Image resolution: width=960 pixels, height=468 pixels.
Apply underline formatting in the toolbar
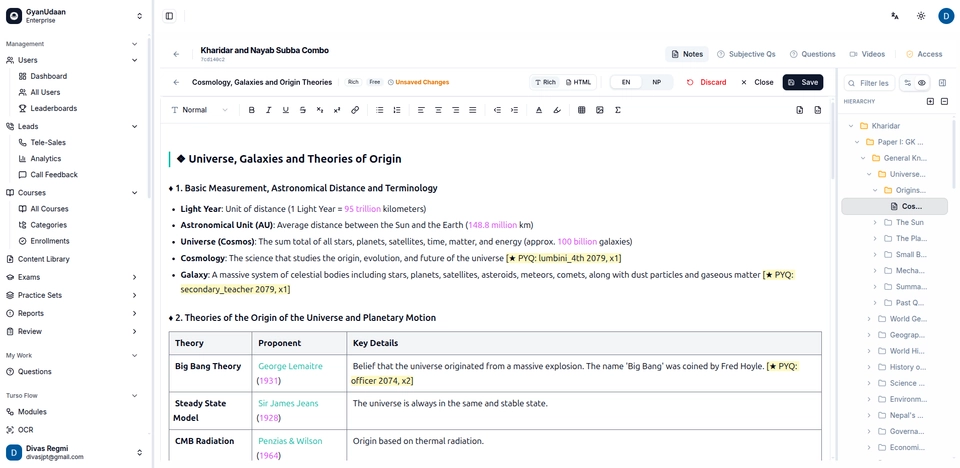pos(285,110)
